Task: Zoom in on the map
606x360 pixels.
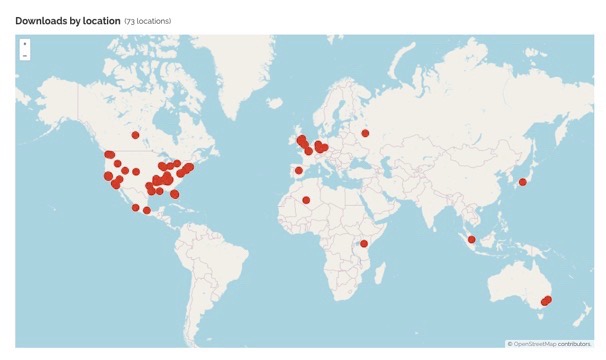Action: click(25, 44)
